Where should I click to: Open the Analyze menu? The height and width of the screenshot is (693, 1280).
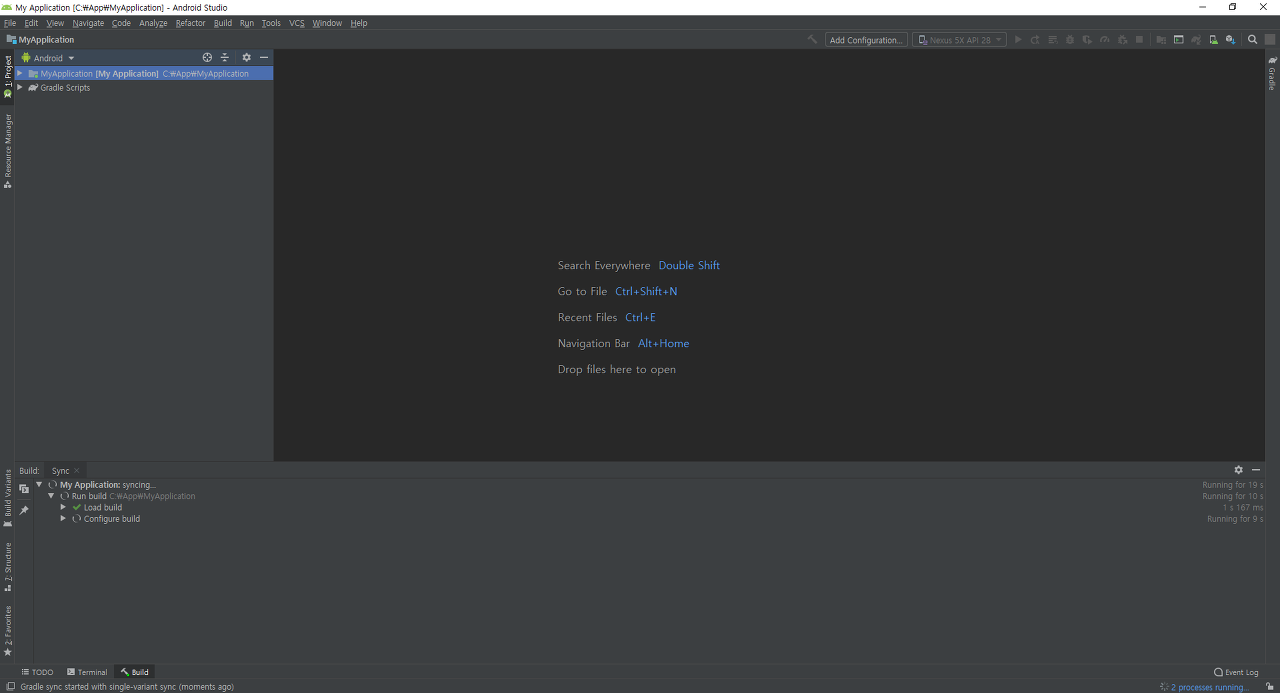153,23
